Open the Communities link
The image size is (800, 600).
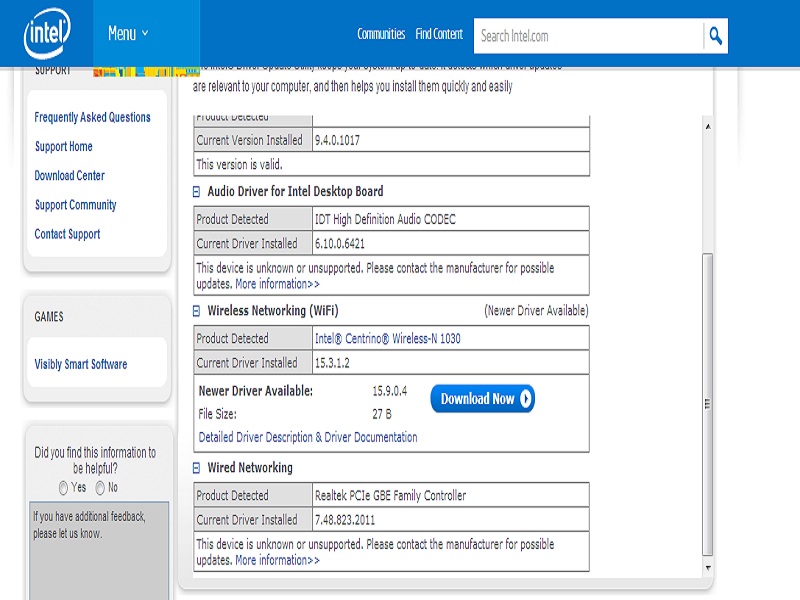click(x=381, y=34)
